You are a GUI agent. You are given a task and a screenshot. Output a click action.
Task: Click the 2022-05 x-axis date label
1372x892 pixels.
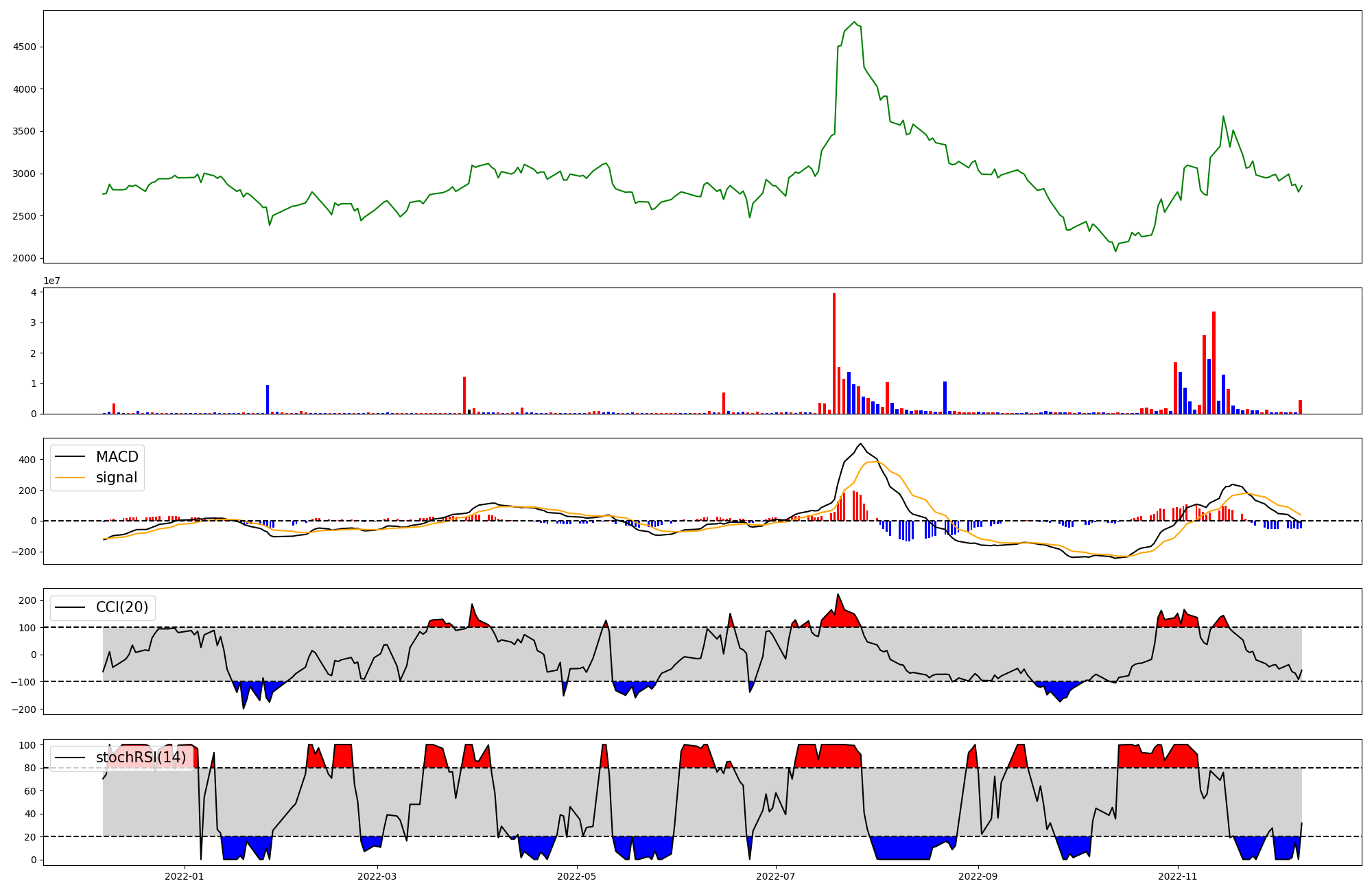click(x=577, y=876)
